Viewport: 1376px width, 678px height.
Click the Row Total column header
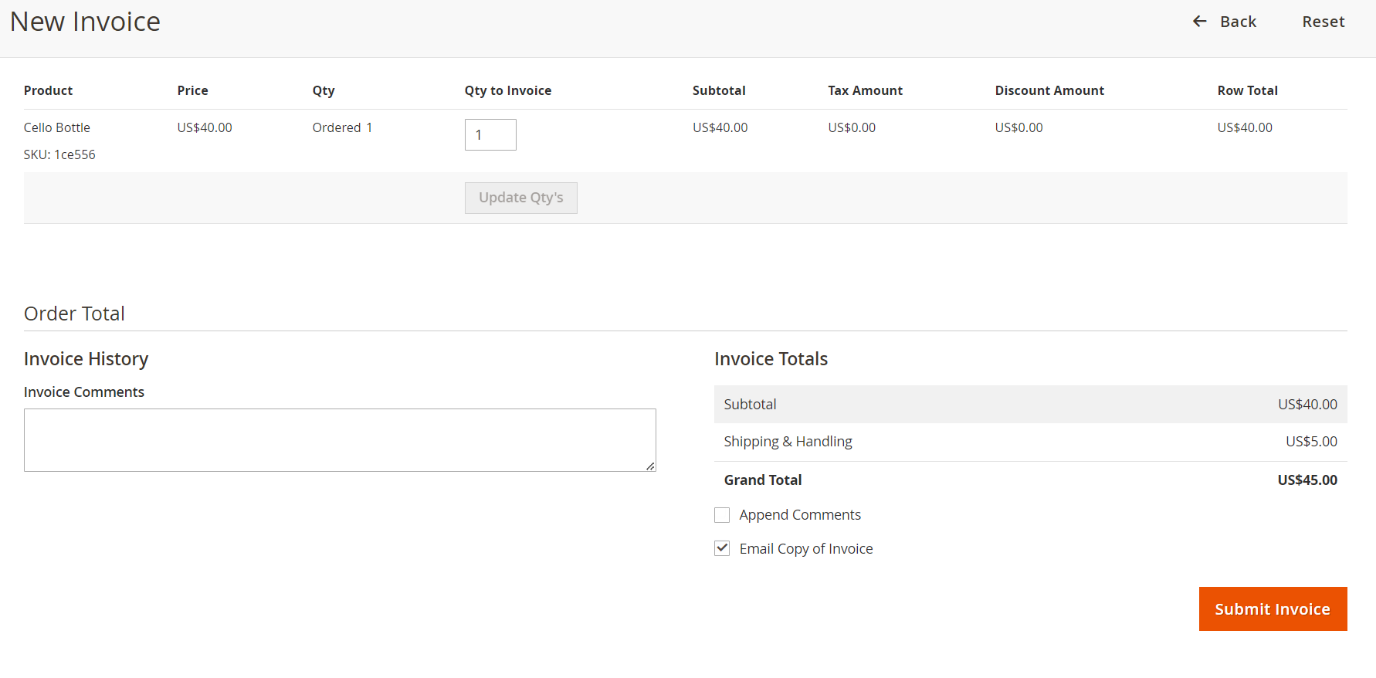pos(1247,91)
